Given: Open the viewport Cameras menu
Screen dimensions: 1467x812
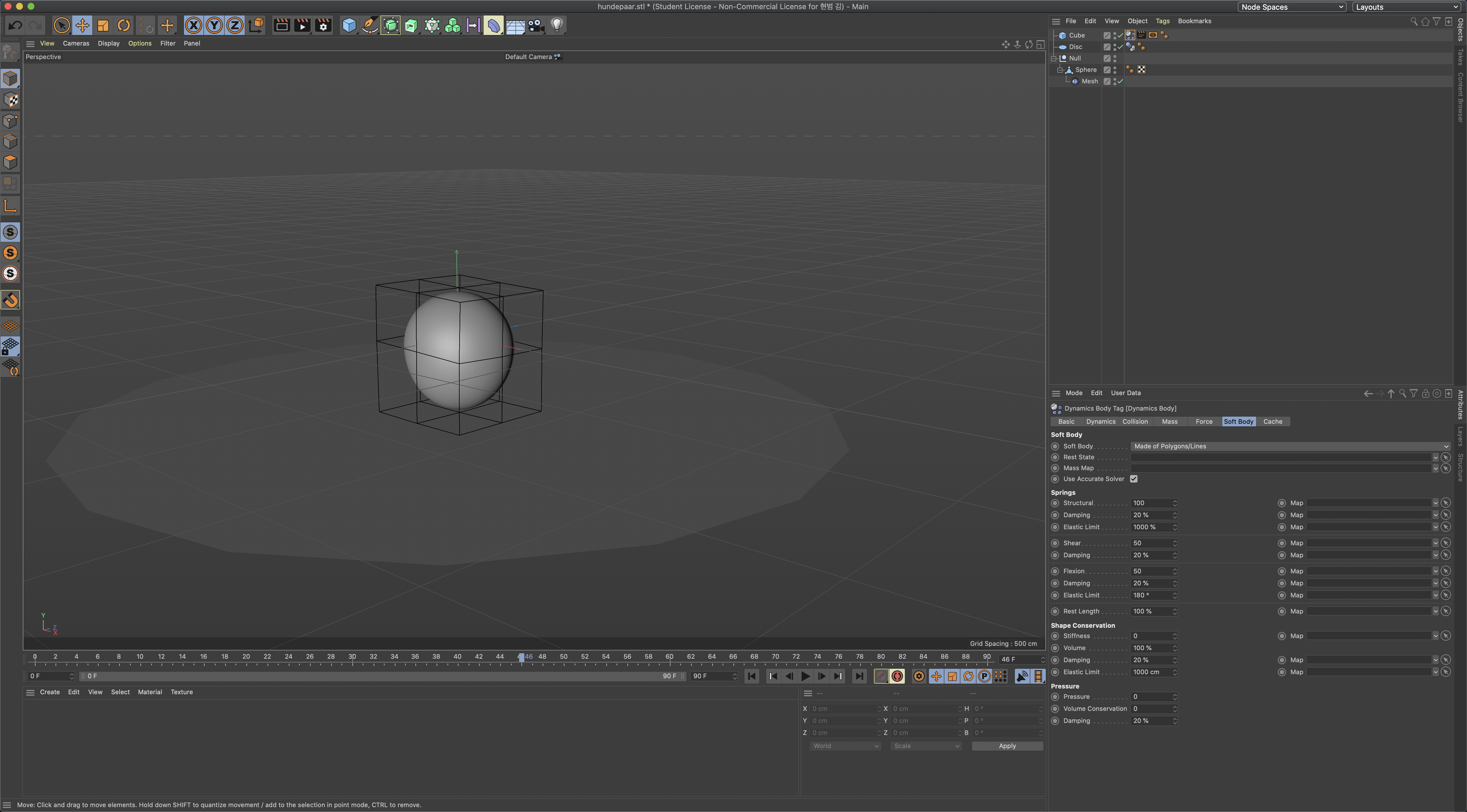Looking at the screenshot, I should 76,43.
